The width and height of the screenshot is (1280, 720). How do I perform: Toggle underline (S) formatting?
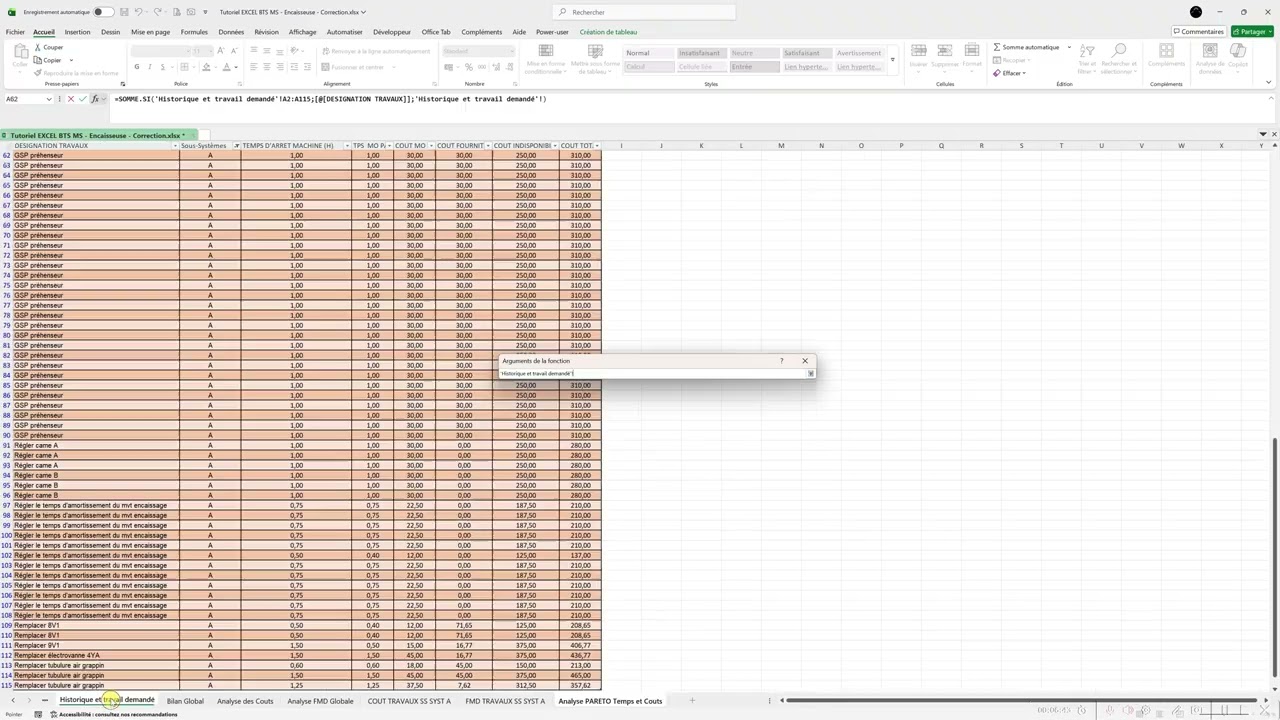(x=163, y=67)
